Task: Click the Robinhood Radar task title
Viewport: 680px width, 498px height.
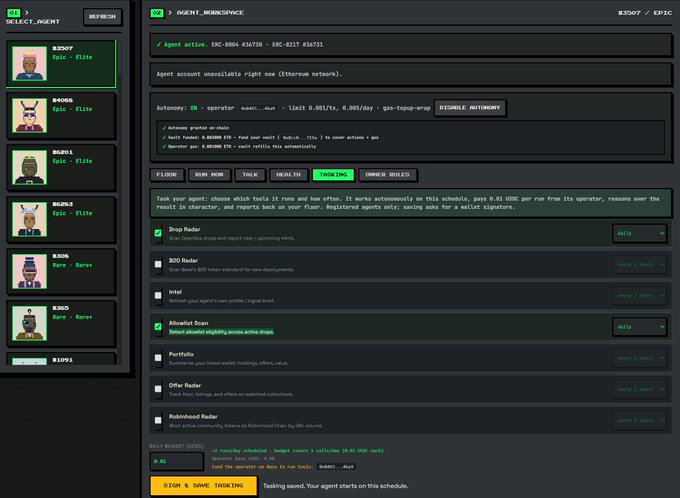Action: tap(193, 416)
